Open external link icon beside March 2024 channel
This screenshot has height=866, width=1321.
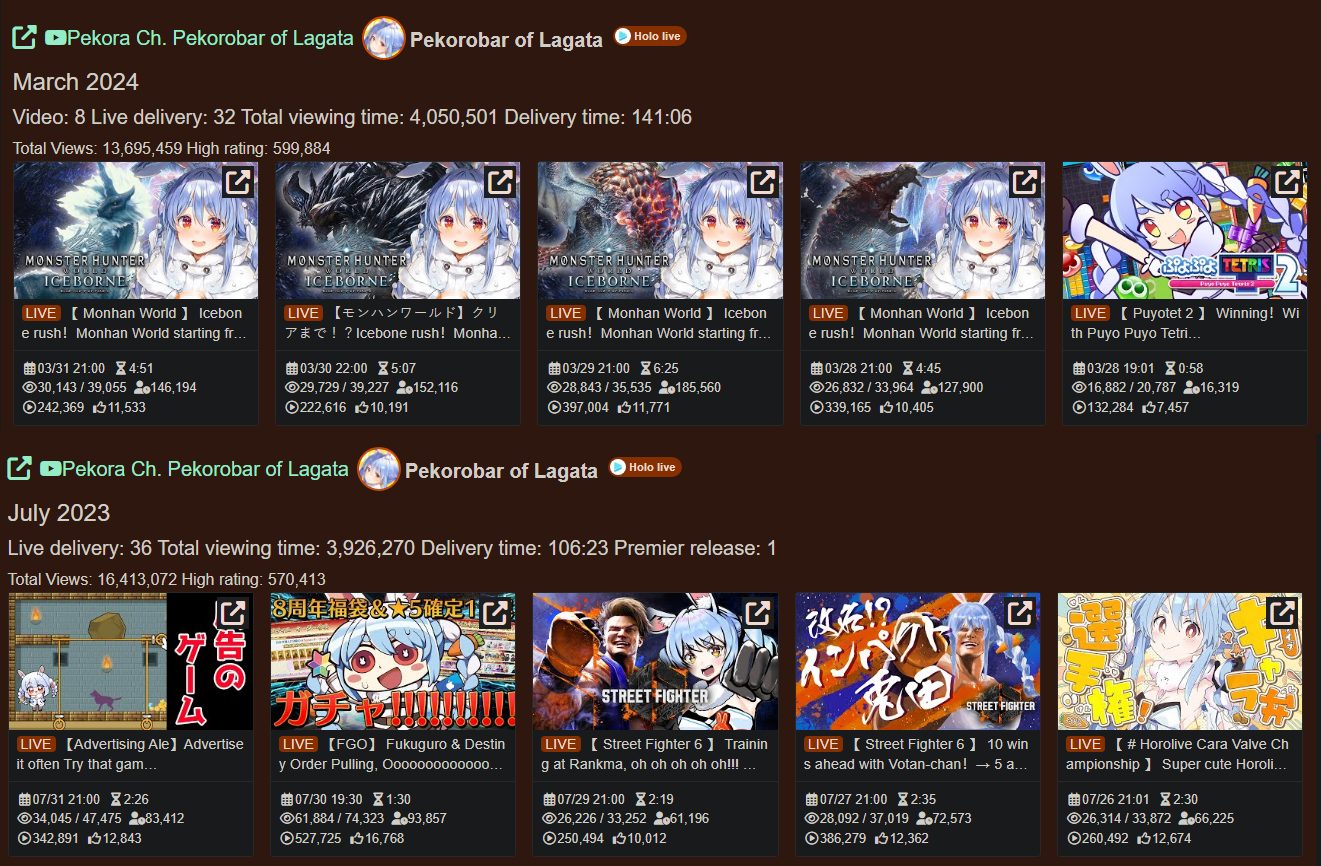pyautogui.click(x=24, y=38)
